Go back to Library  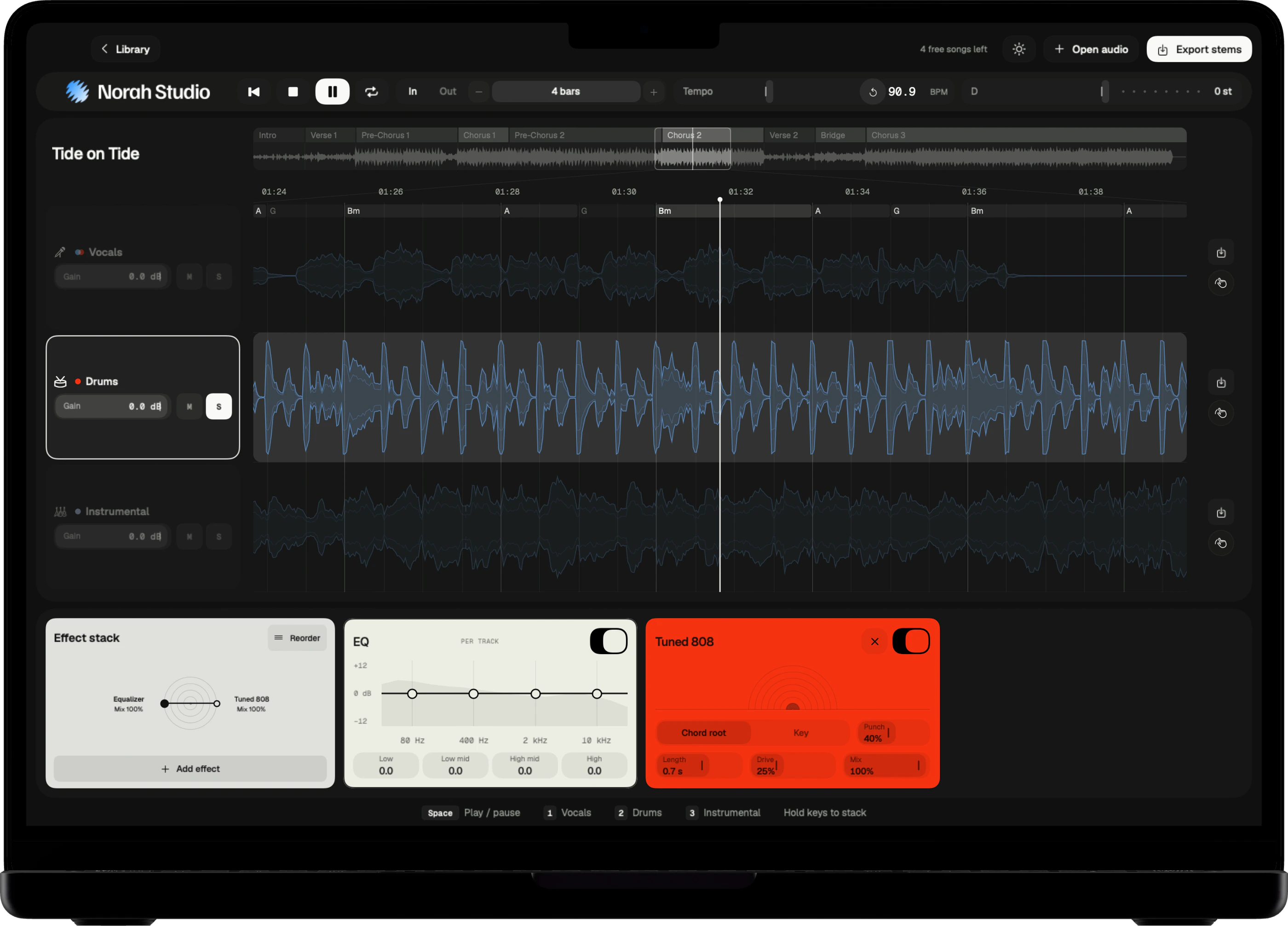(126, 49)
